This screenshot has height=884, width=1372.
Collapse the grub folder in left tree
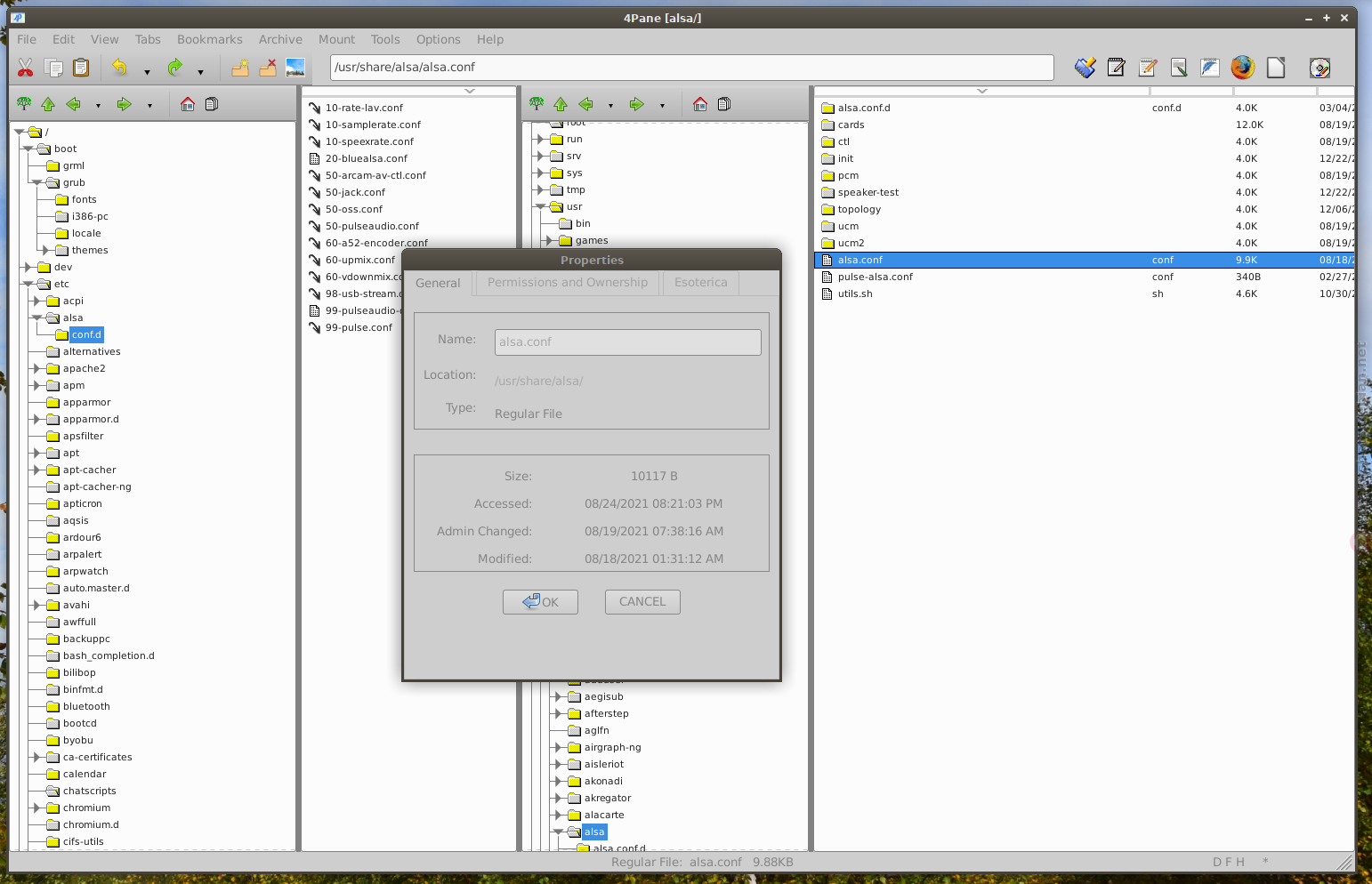click(x=36, y=182)
